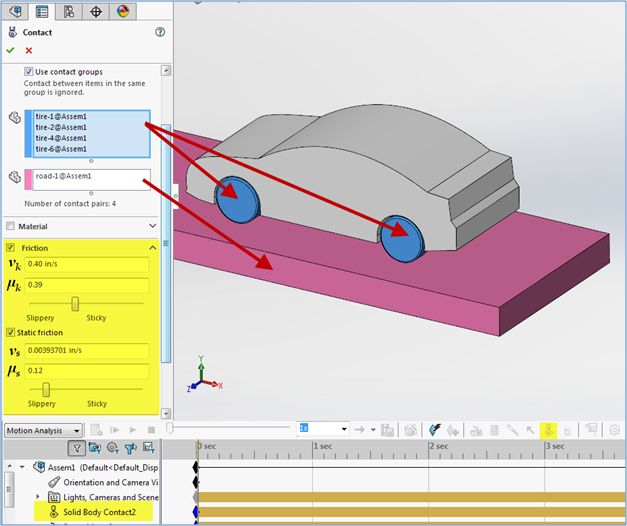Click the Gravity icon
627x526 pixels.
pyautogui.click(x=567, y=431)
